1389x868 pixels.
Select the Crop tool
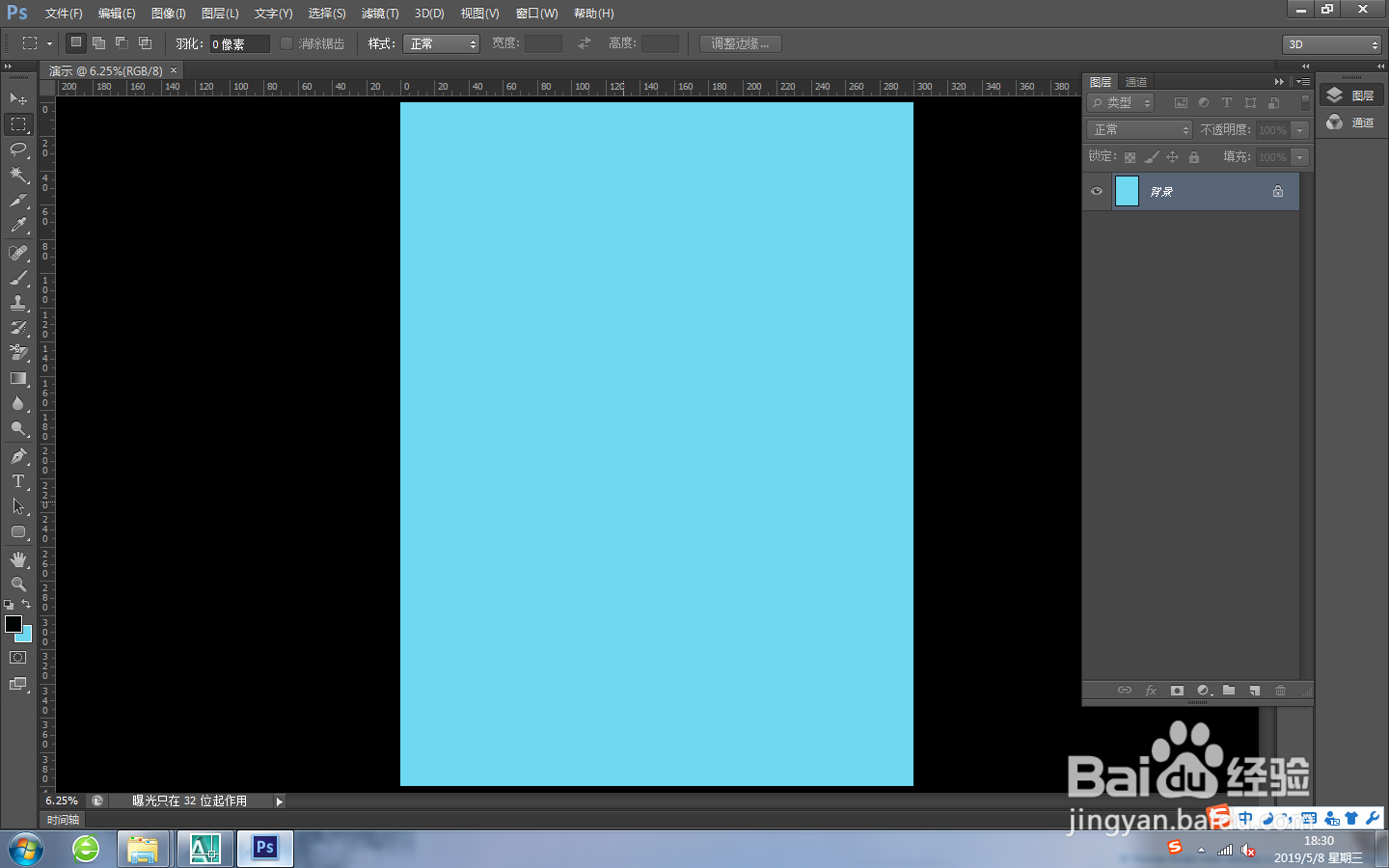click(x=18, y=200)
